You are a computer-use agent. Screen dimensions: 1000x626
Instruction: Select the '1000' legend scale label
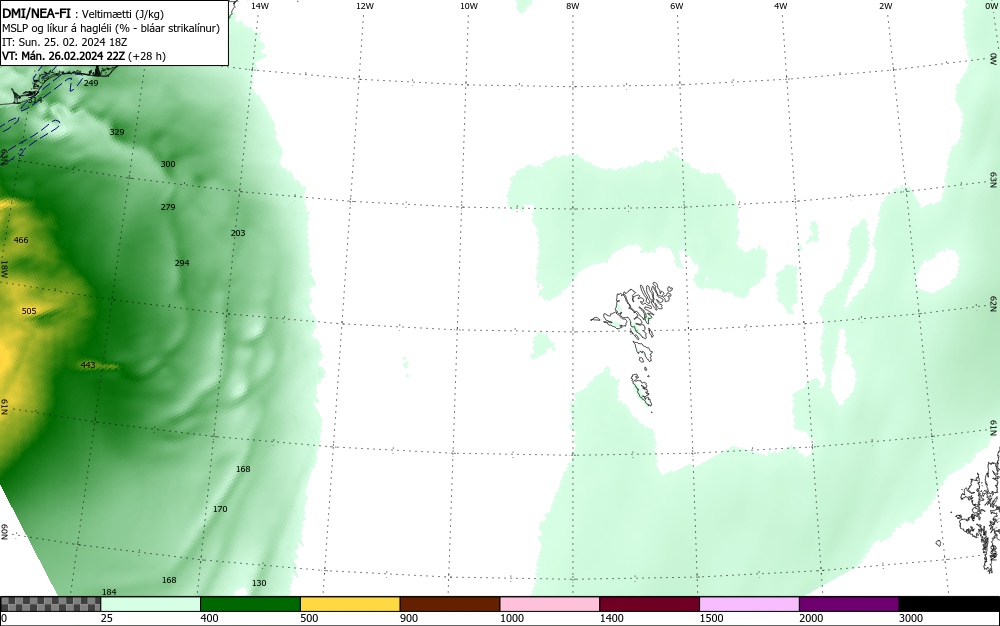511,618
